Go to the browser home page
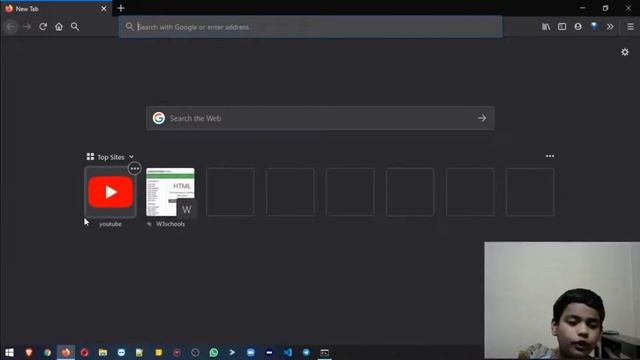640x360 pixels. tap(59, 27)
